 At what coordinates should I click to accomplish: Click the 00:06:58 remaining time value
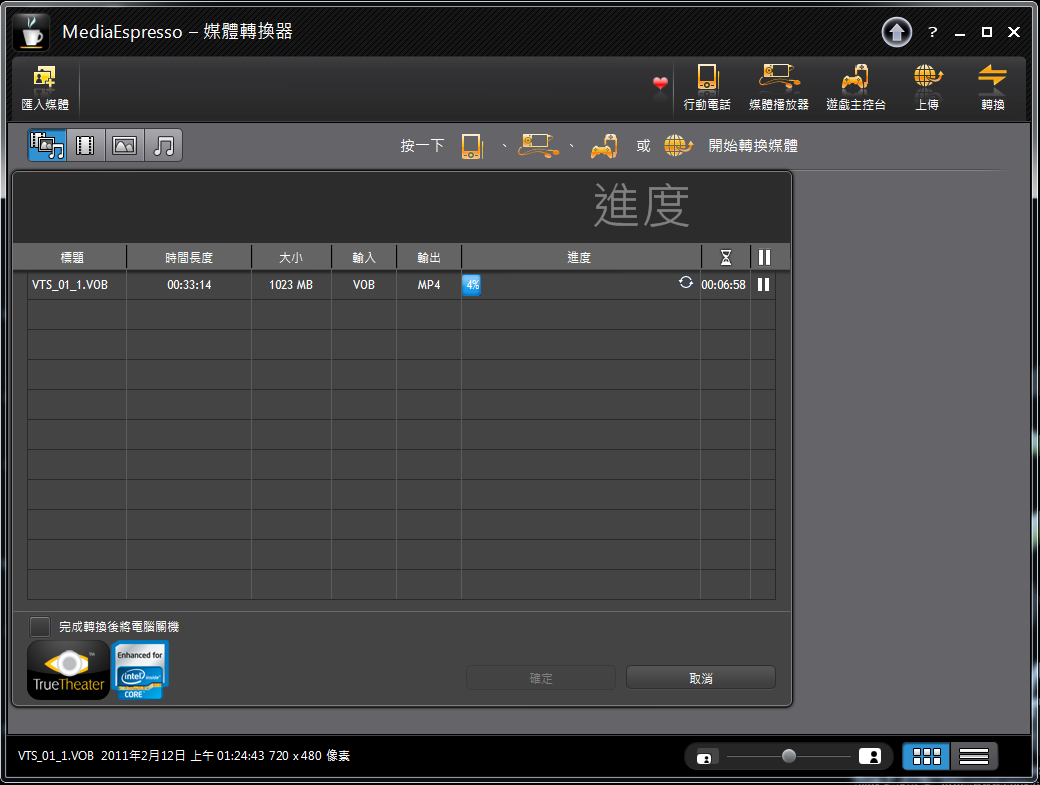(x=723, y=285)
